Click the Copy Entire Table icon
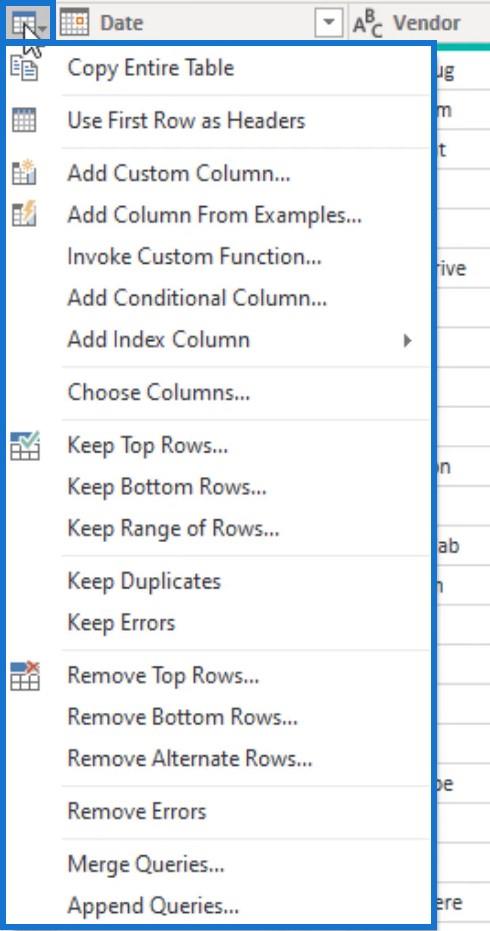The width and height of the screenshot is (490, 931). pos(24,68)
